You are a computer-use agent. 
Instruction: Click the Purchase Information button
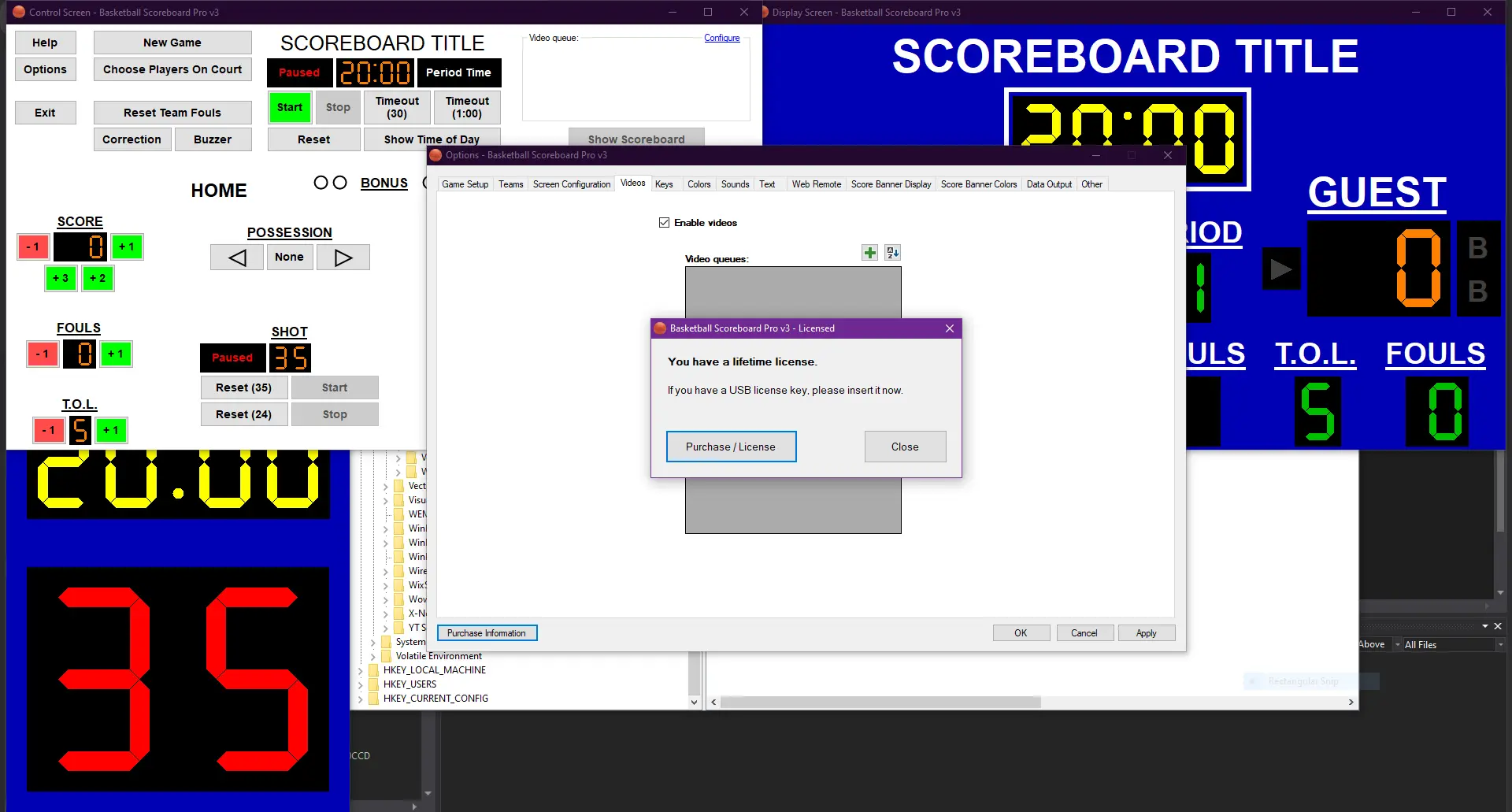point(487,633)
